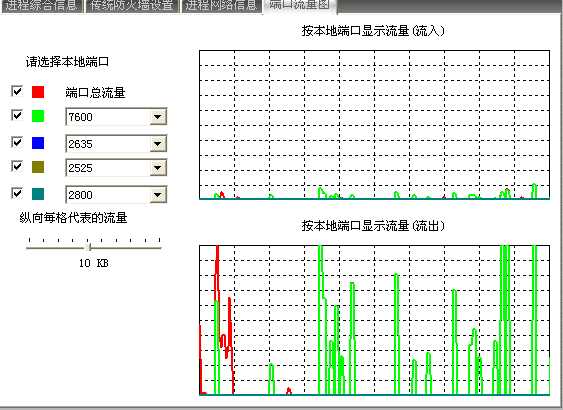Image resolution: width=563 pixels, height=410 pixels.
Task: Toggle the checkbox for port 2800
Action: [17, 193]
